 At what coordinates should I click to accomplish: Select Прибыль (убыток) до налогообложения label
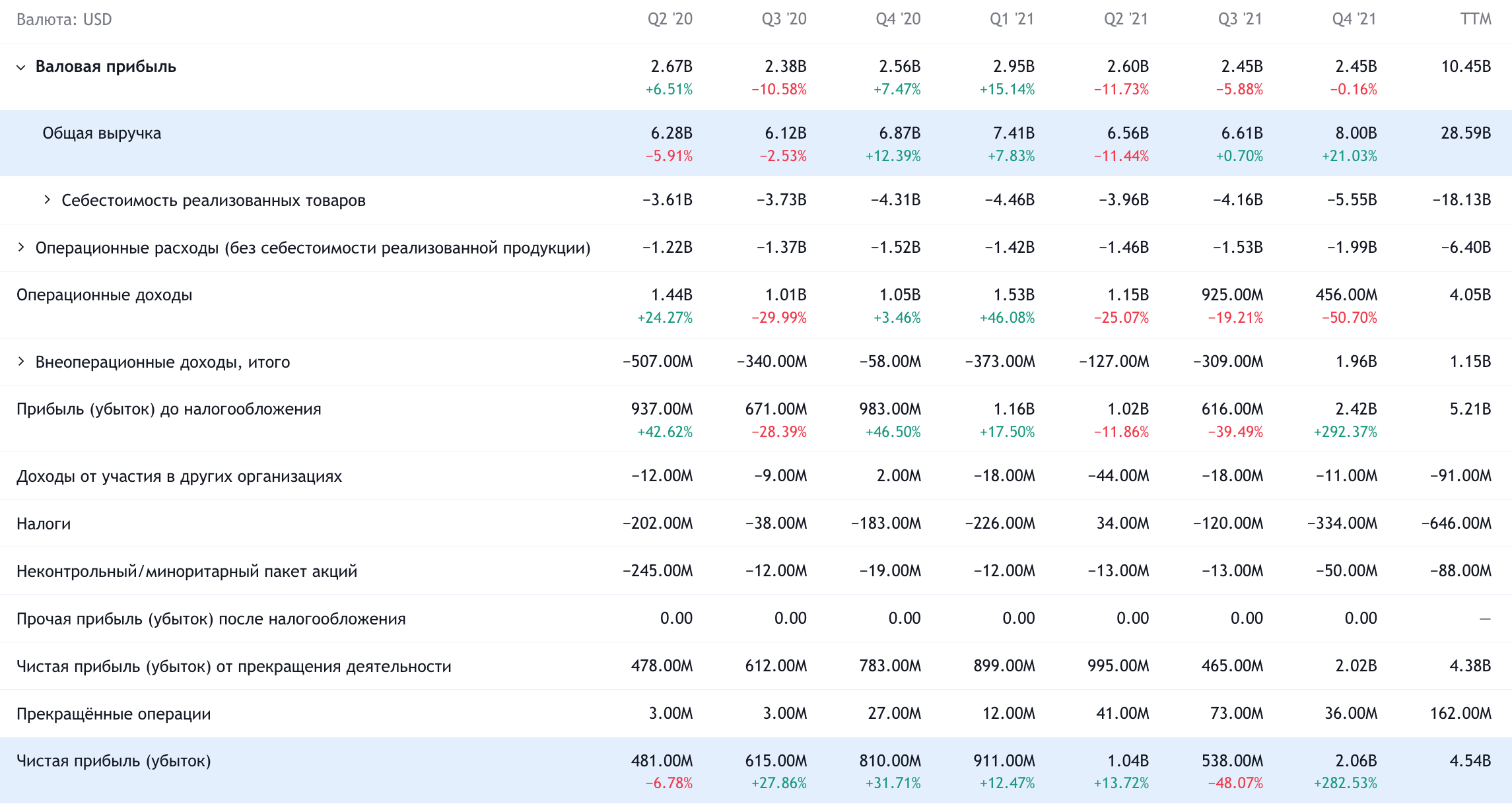click(169, 409)
